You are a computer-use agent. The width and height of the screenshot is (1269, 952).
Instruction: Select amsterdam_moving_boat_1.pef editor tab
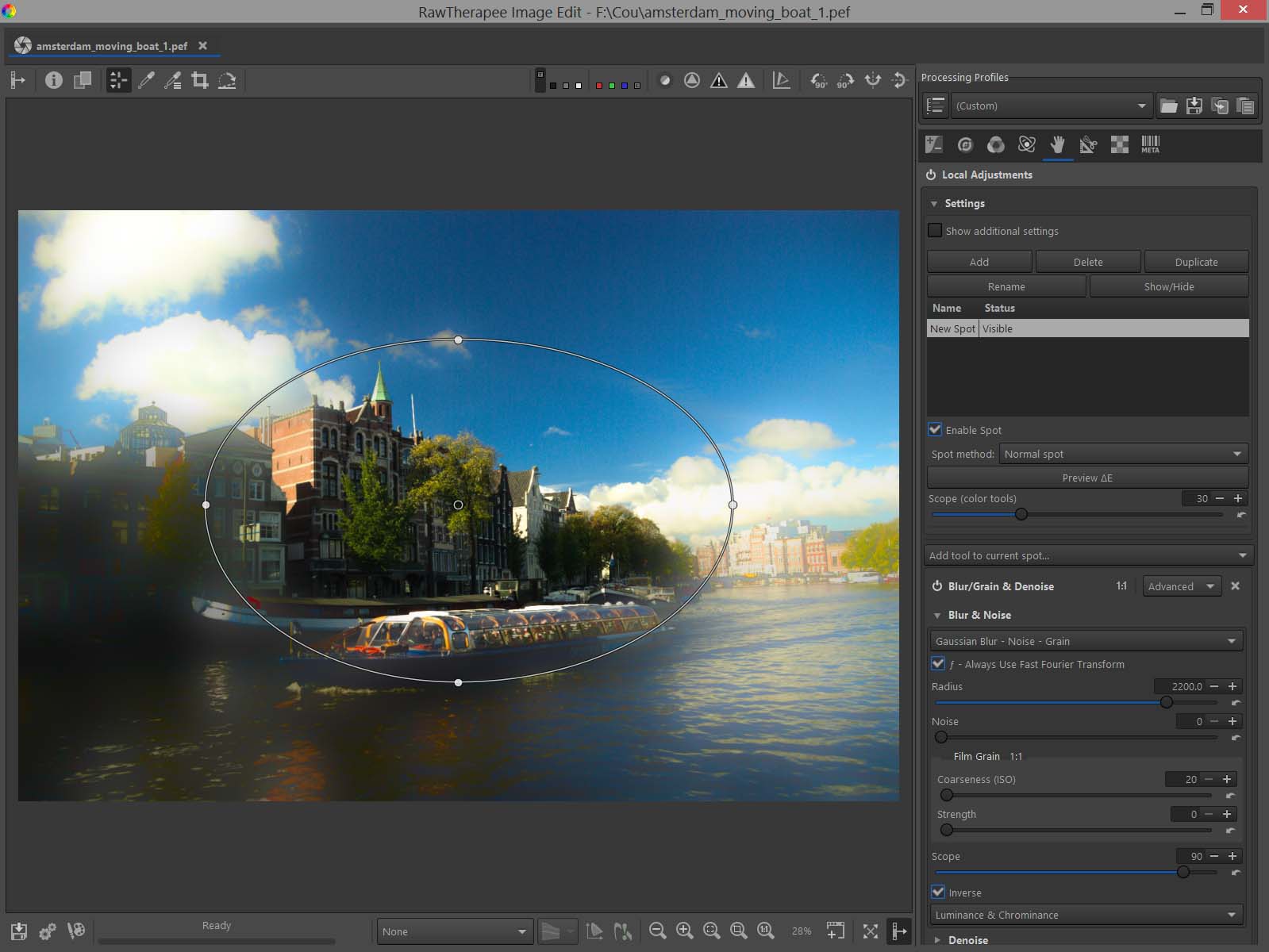coord(111,46)
